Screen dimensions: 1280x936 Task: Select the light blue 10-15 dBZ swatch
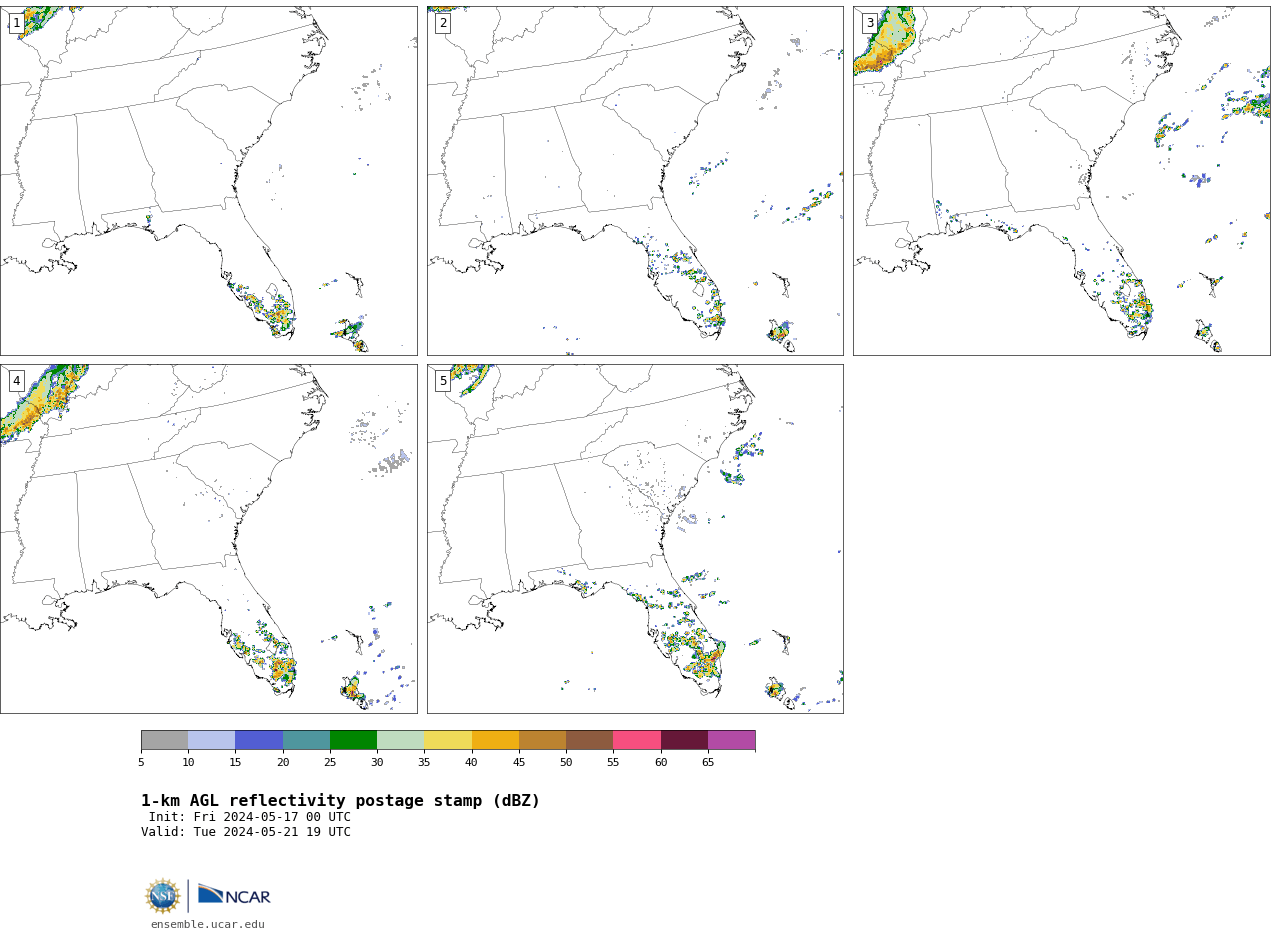211,740
